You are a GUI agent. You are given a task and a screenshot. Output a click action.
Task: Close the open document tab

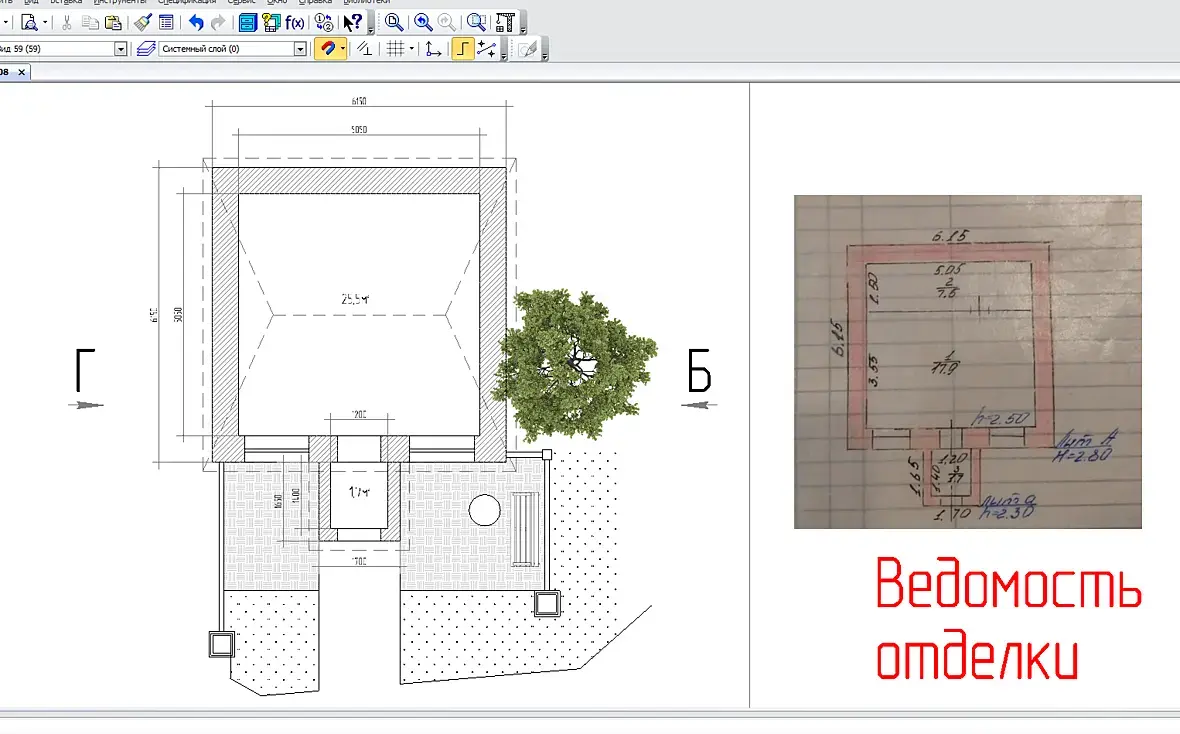22,72
